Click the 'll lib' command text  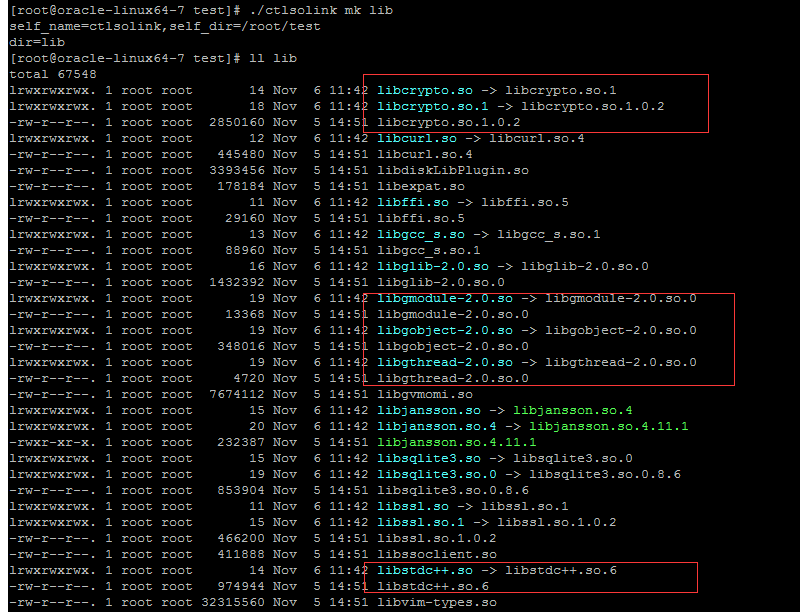(273, 58)
